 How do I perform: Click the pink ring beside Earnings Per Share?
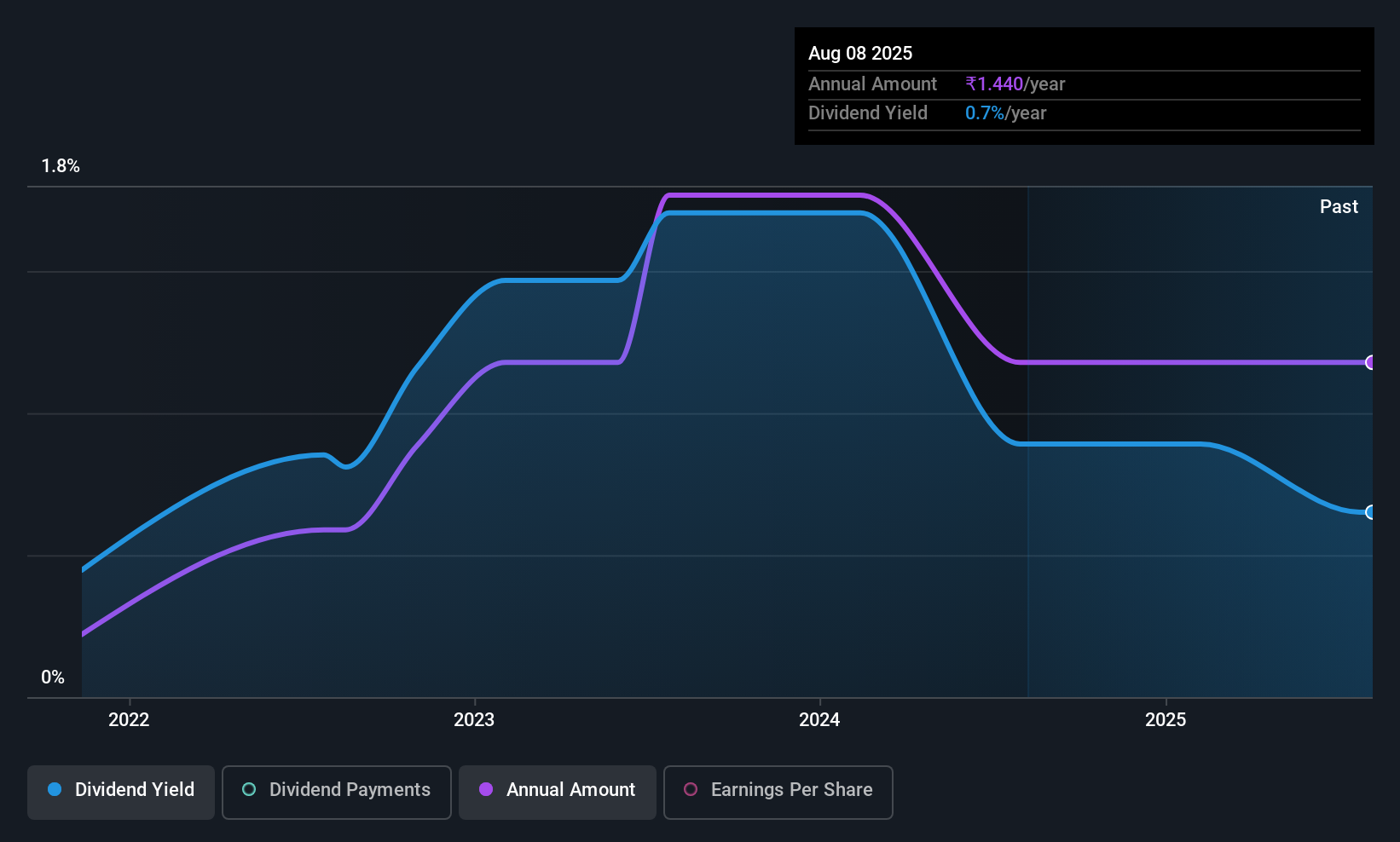[x=691, y=790]
